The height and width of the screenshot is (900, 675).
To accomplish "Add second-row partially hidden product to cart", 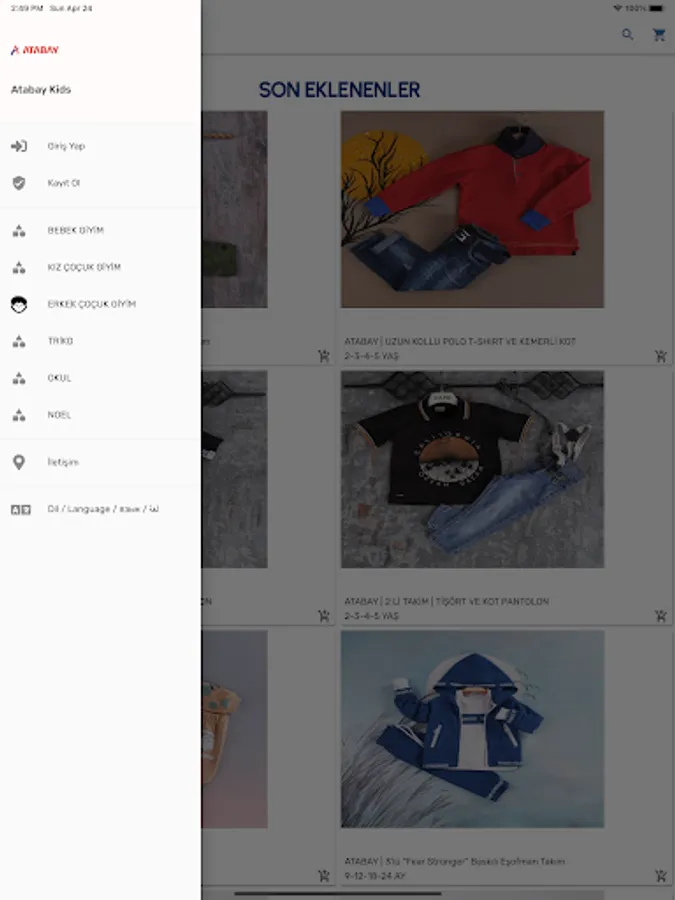I will 324,616.
